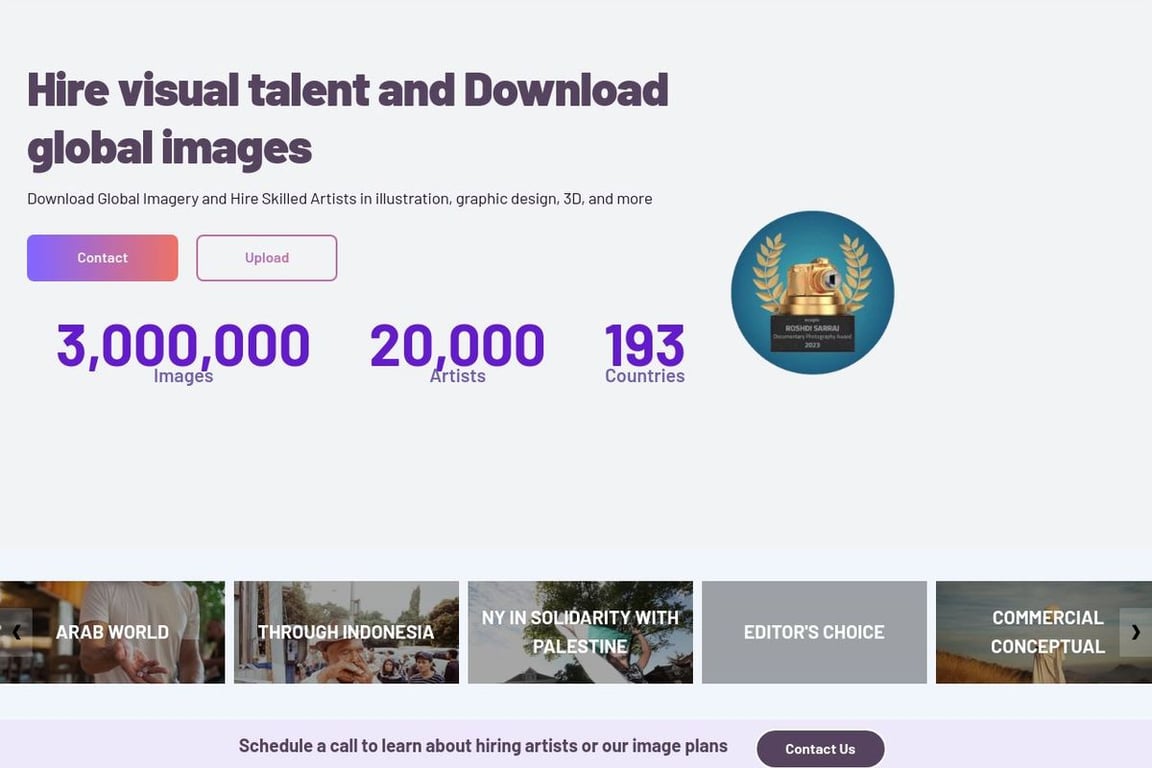The image size is (1152, 768).
Task: Open the Editor's Choice collection
Action: (813, 631)
